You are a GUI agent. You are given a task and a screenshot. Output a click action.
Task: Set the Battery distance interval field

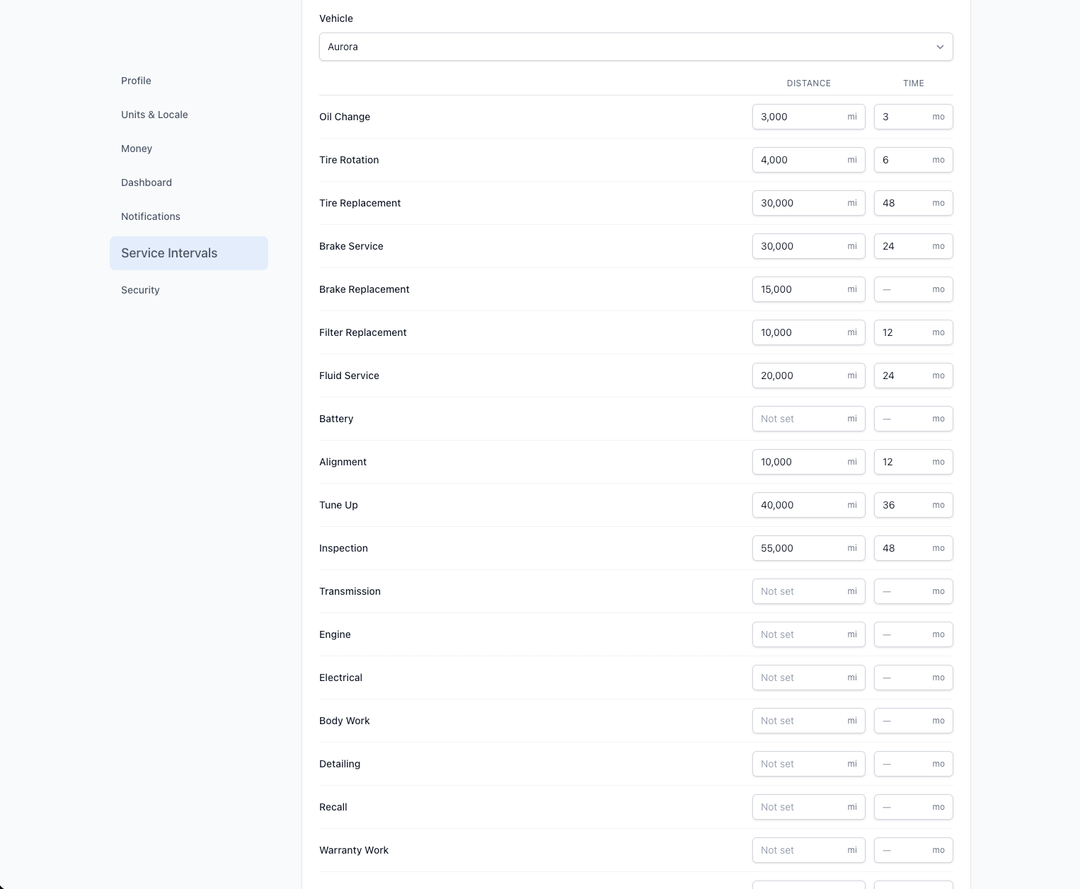coord(800,419)
